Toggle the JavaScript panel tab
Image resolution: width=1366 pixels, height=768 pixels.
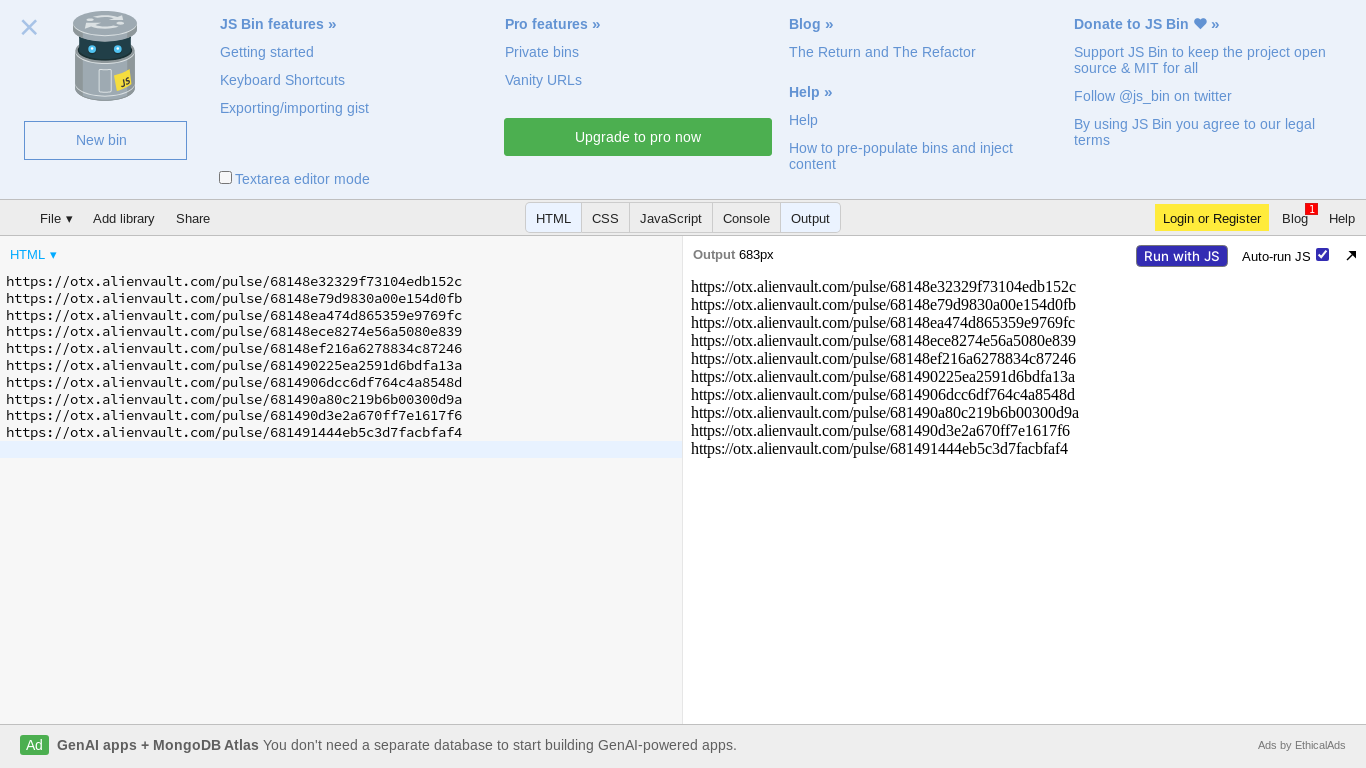click(671, 218)
